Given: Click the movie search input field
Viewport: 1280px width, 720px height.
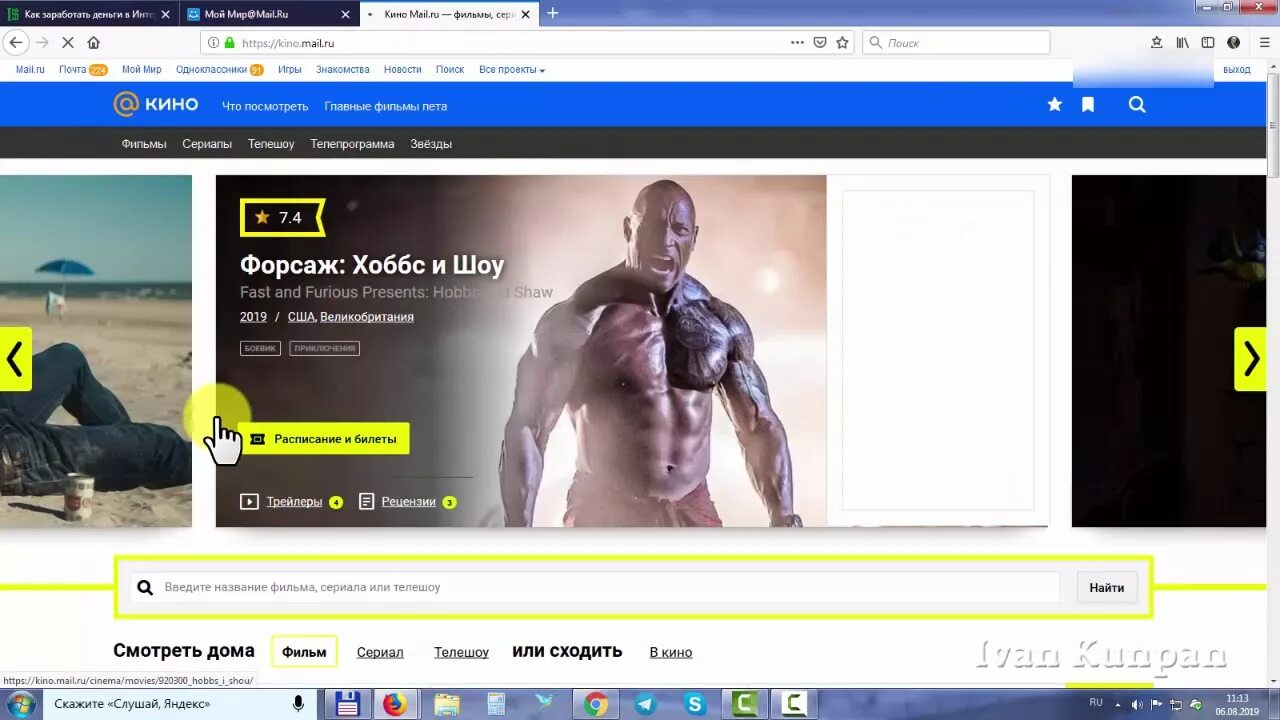Looking at the screenshot, I should (595, 588).
